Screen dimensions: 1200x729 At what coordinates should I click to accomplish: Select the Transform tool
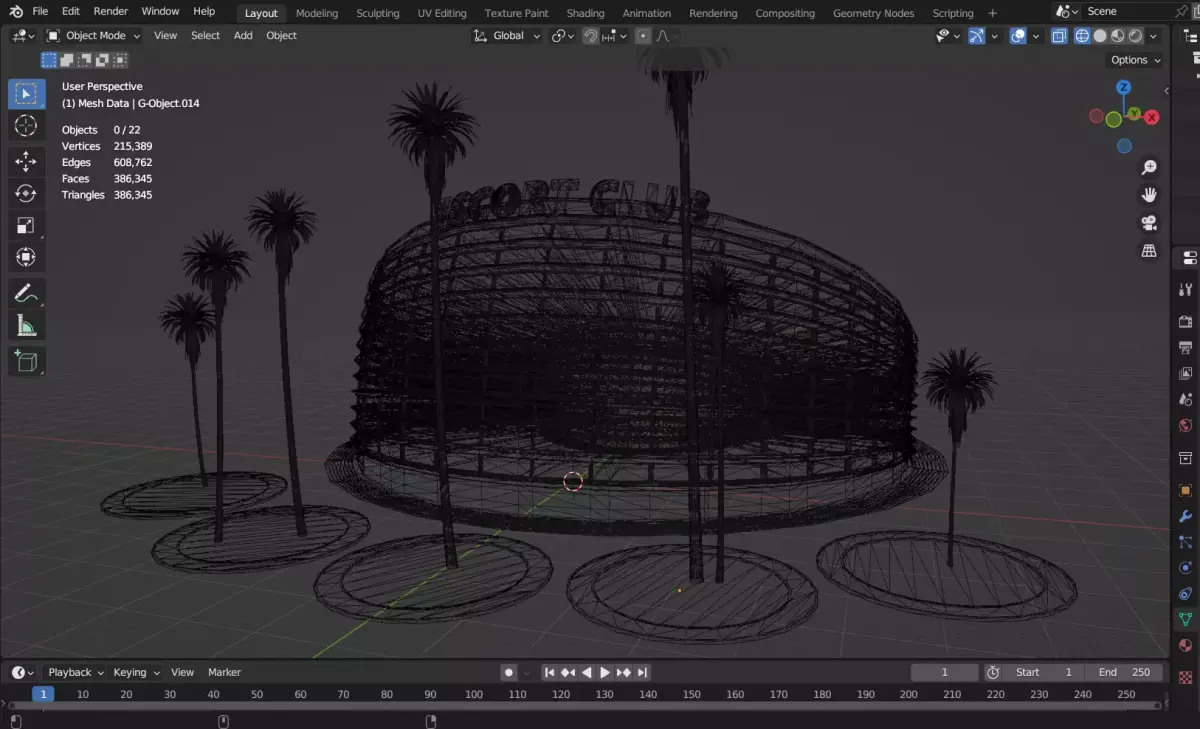click(x=27, y=257)
